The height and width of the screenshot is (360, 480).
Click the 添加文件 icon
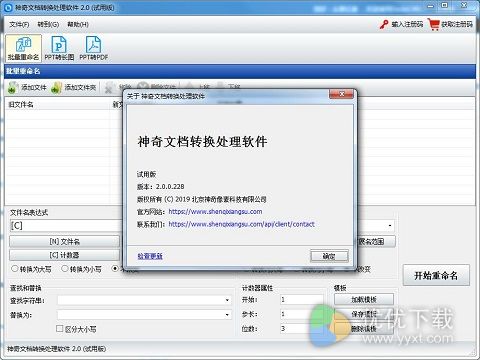point(13,88)
